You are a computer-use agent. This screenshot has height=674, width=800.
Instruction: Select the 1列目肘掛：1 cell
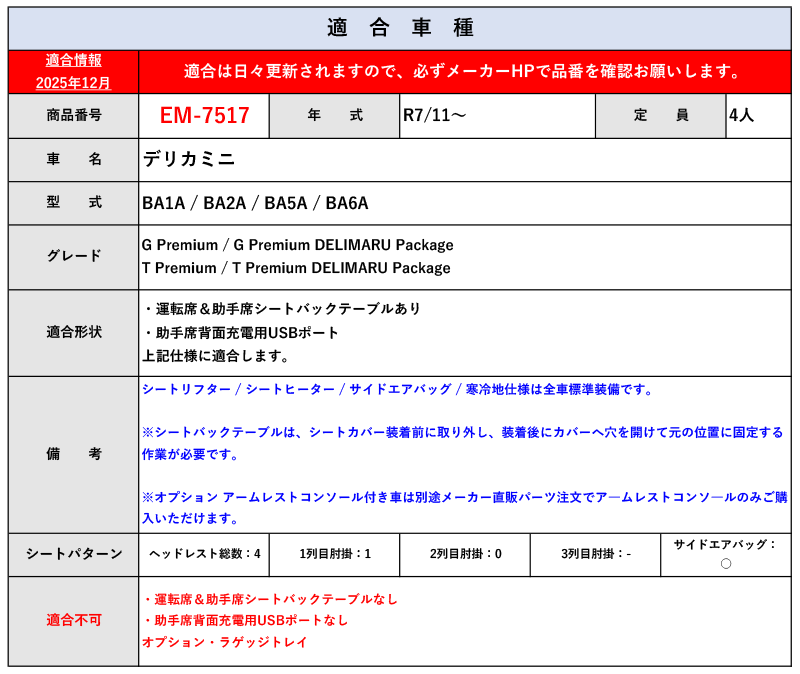point(335,555)
